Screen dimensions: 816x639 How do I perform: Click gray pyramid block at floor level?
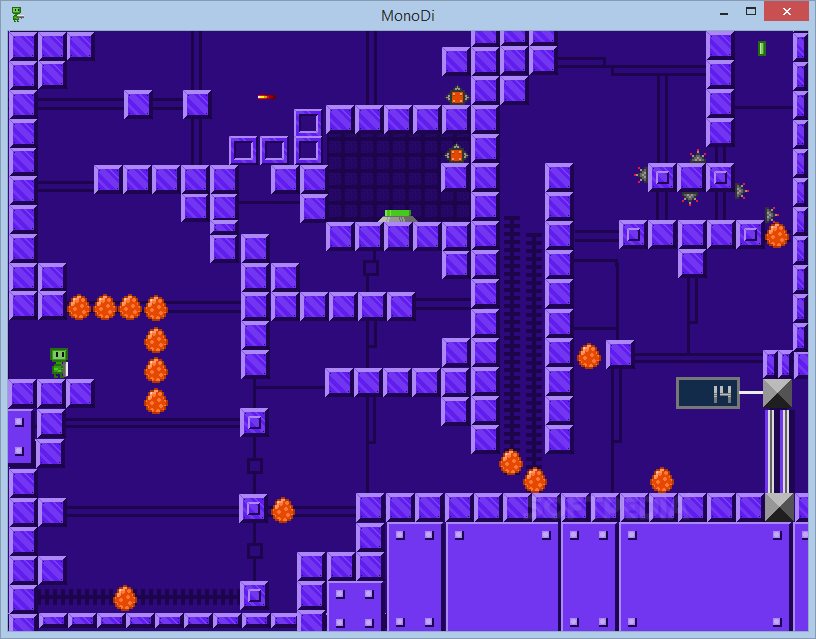coord(779,507)
